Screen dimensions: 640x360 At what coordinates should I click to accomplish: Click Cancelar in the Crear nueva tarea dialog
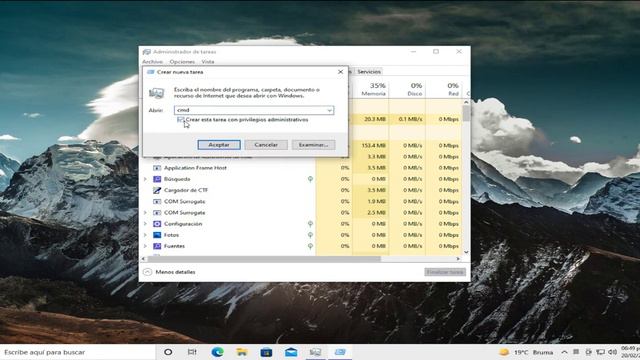click(x=266, y=145)
